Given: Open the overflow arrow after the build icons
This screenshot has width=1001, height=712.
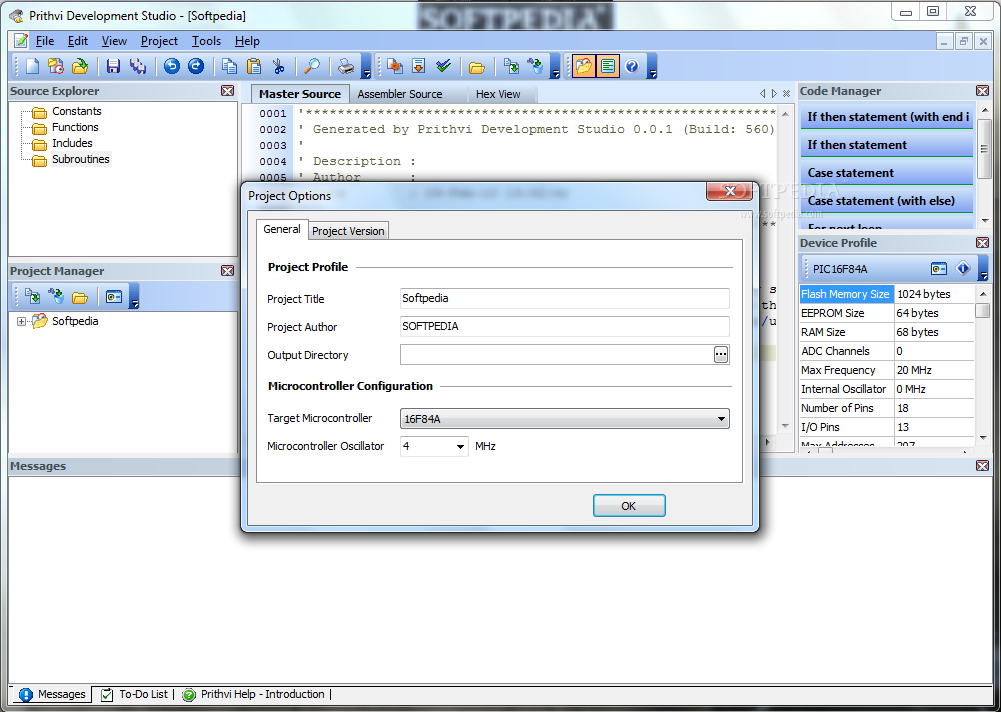Looking at the screenshot, I should (x=555, y=66).
